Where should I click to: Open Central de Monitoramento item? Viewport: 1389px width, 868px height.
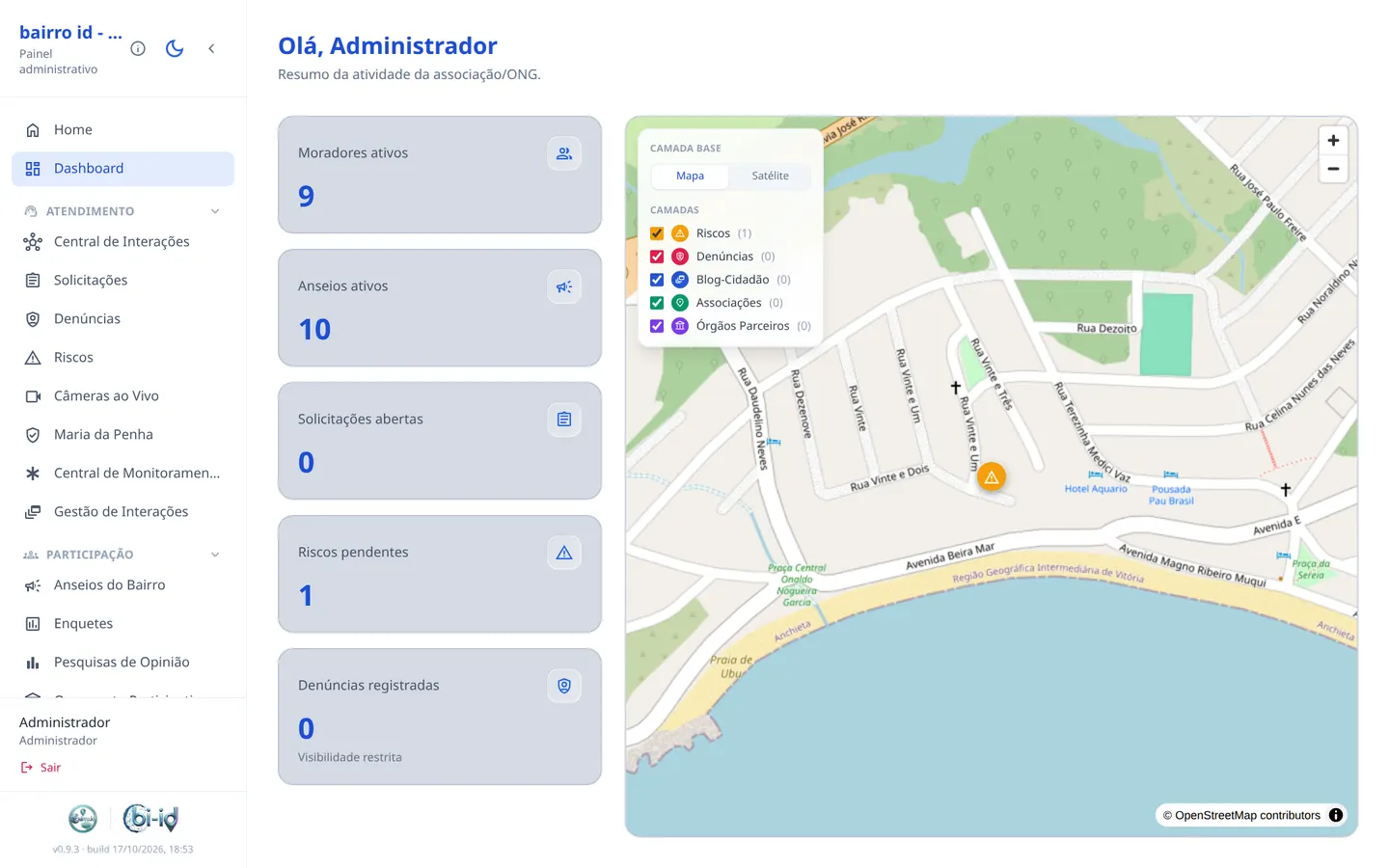[x=123, y=473]
